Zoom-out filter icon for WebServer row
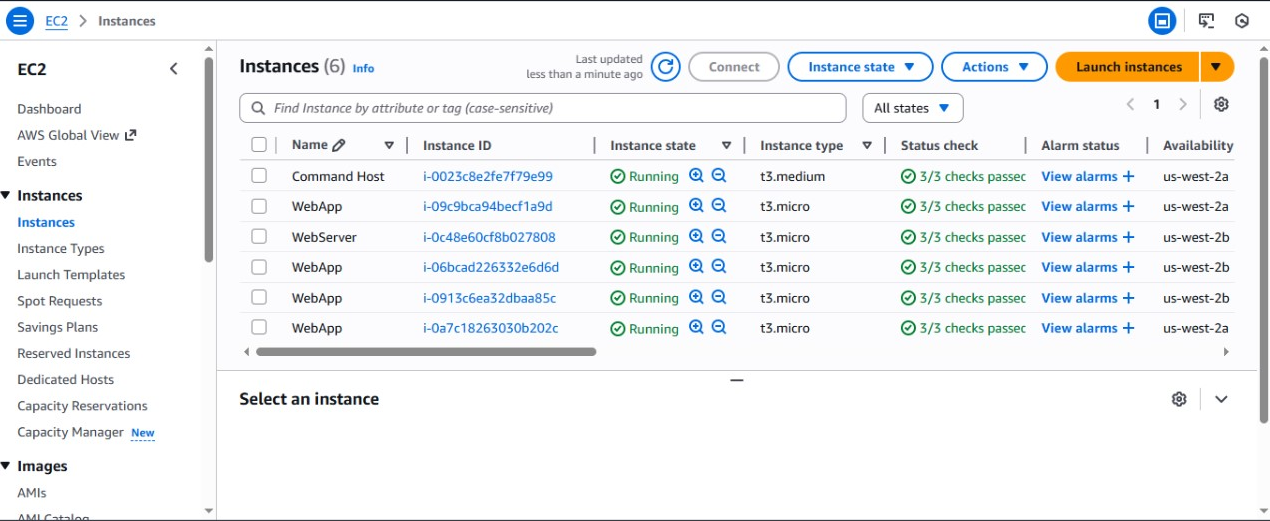The width and height of the screenshot is (1270, 521). (x=719, y=237)
